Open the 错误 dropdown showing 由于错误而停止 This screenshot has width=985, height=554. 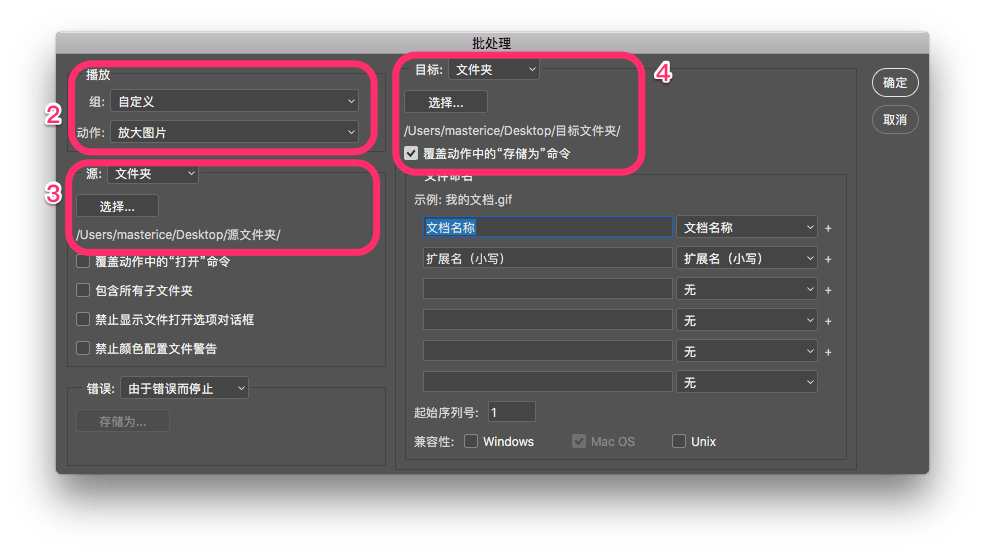[184, 388]
